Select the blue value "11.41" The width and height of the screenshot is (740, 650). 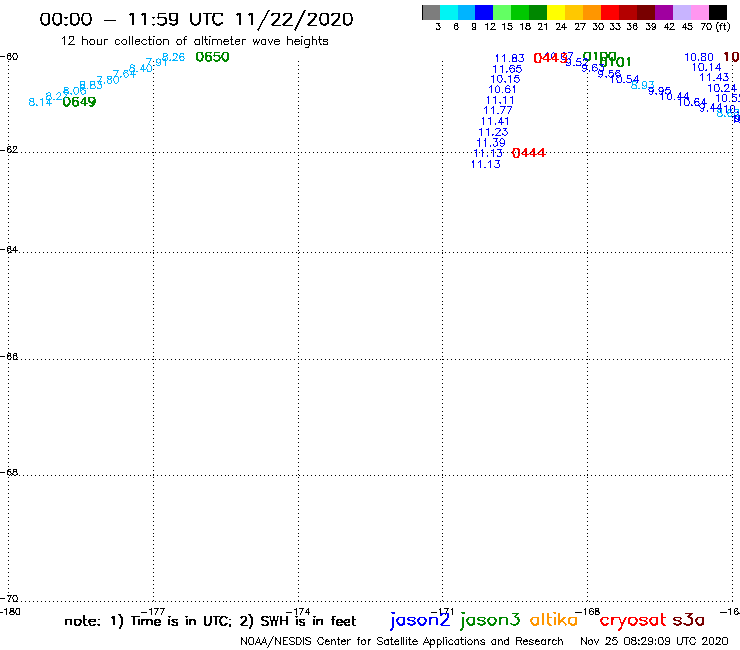pos(495,121)
